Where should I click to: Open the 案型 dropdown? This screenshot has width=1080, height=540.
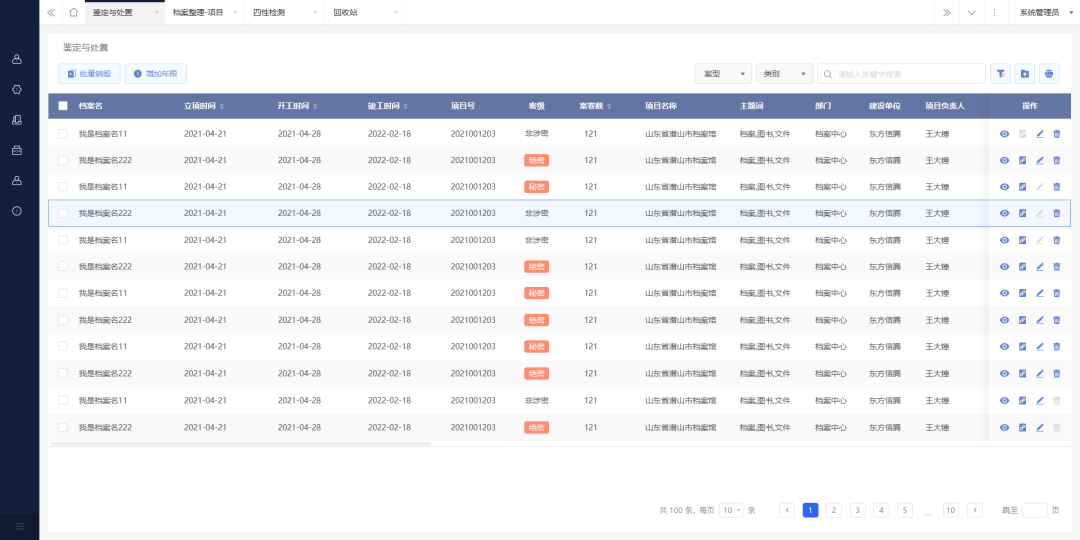click(723, 74)
